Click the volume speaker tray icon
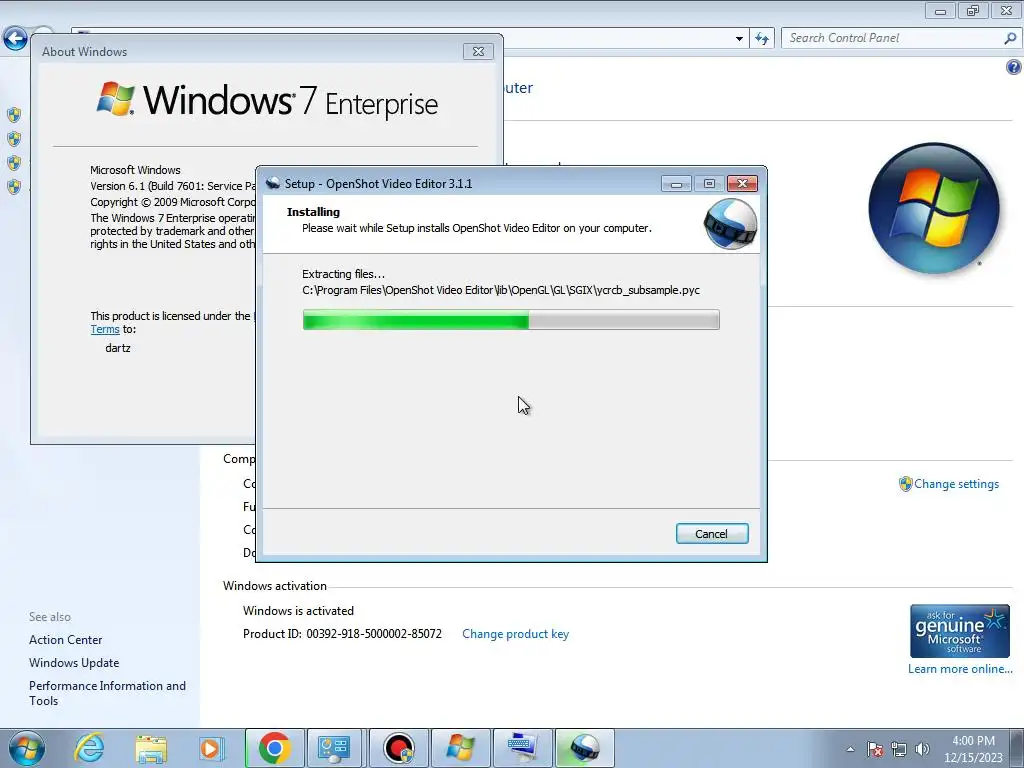 click(922, 749)
